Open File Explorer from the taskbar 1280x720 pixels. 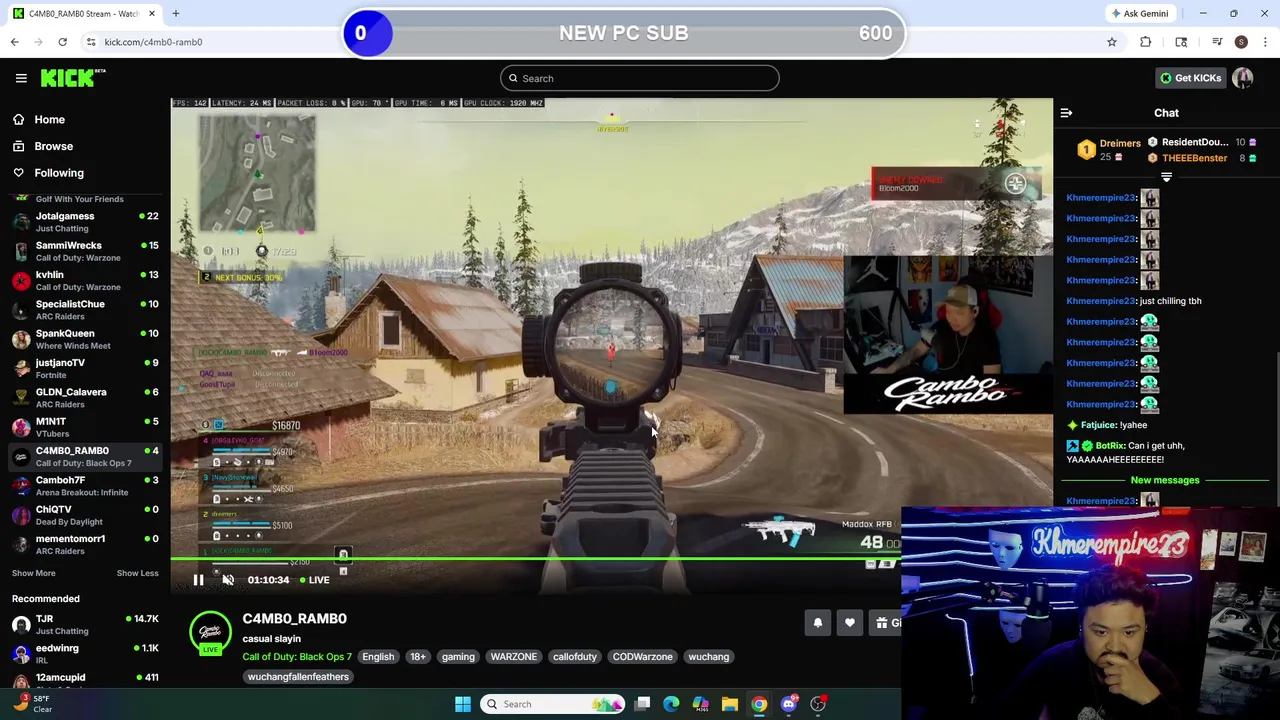click(729, 704)
